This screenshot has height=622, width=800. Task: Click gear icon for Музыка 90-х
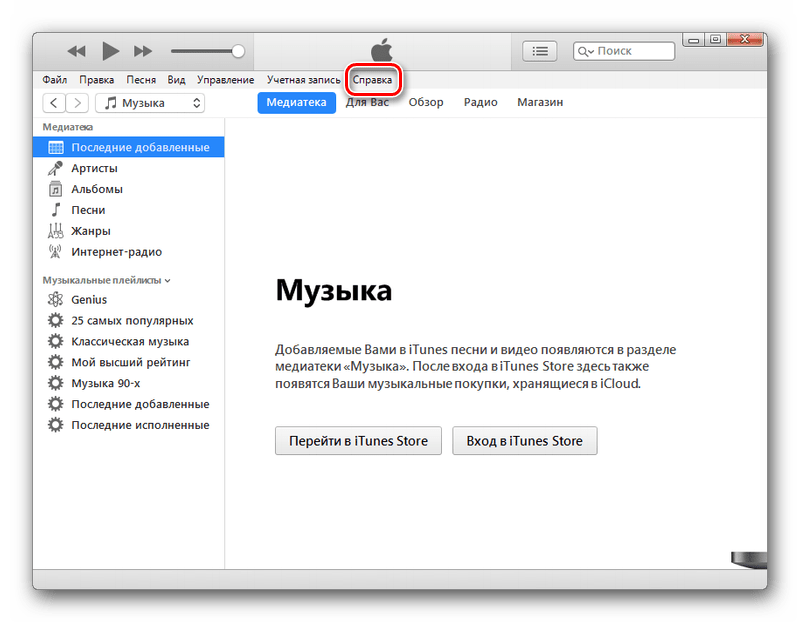pyautogui.click(x=55, y=383)
